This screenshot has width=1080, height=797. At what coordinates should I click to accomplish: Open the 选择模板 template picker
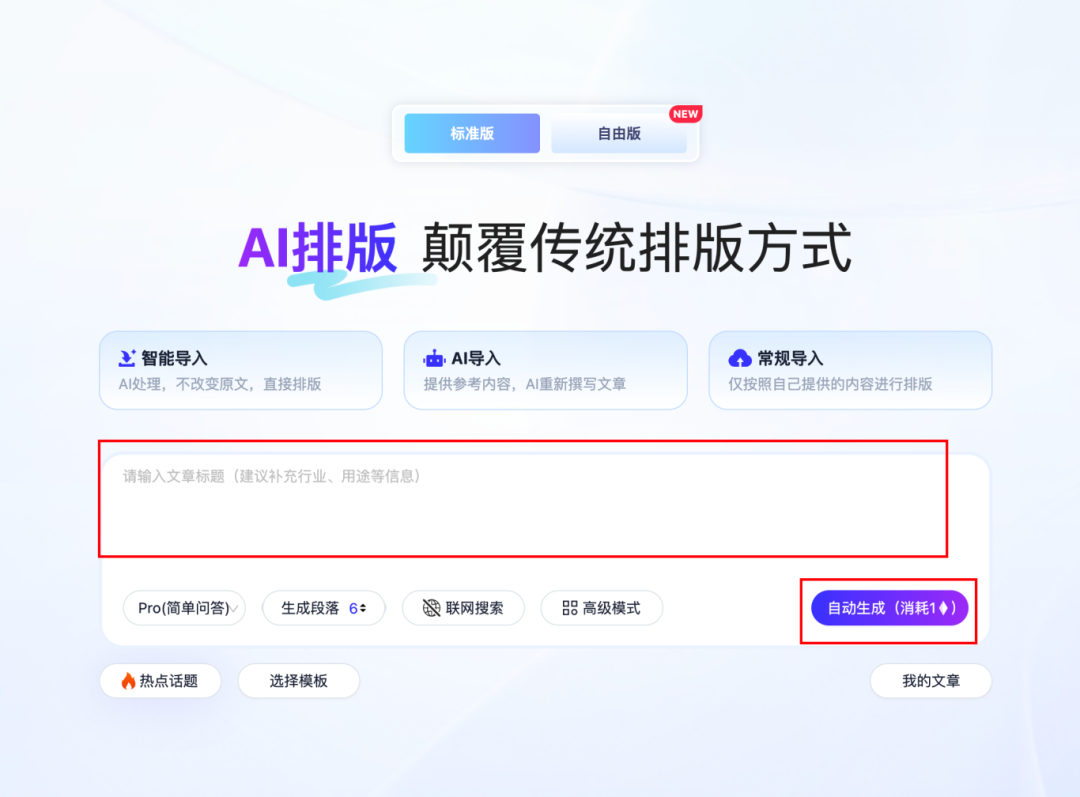point(298,681)
